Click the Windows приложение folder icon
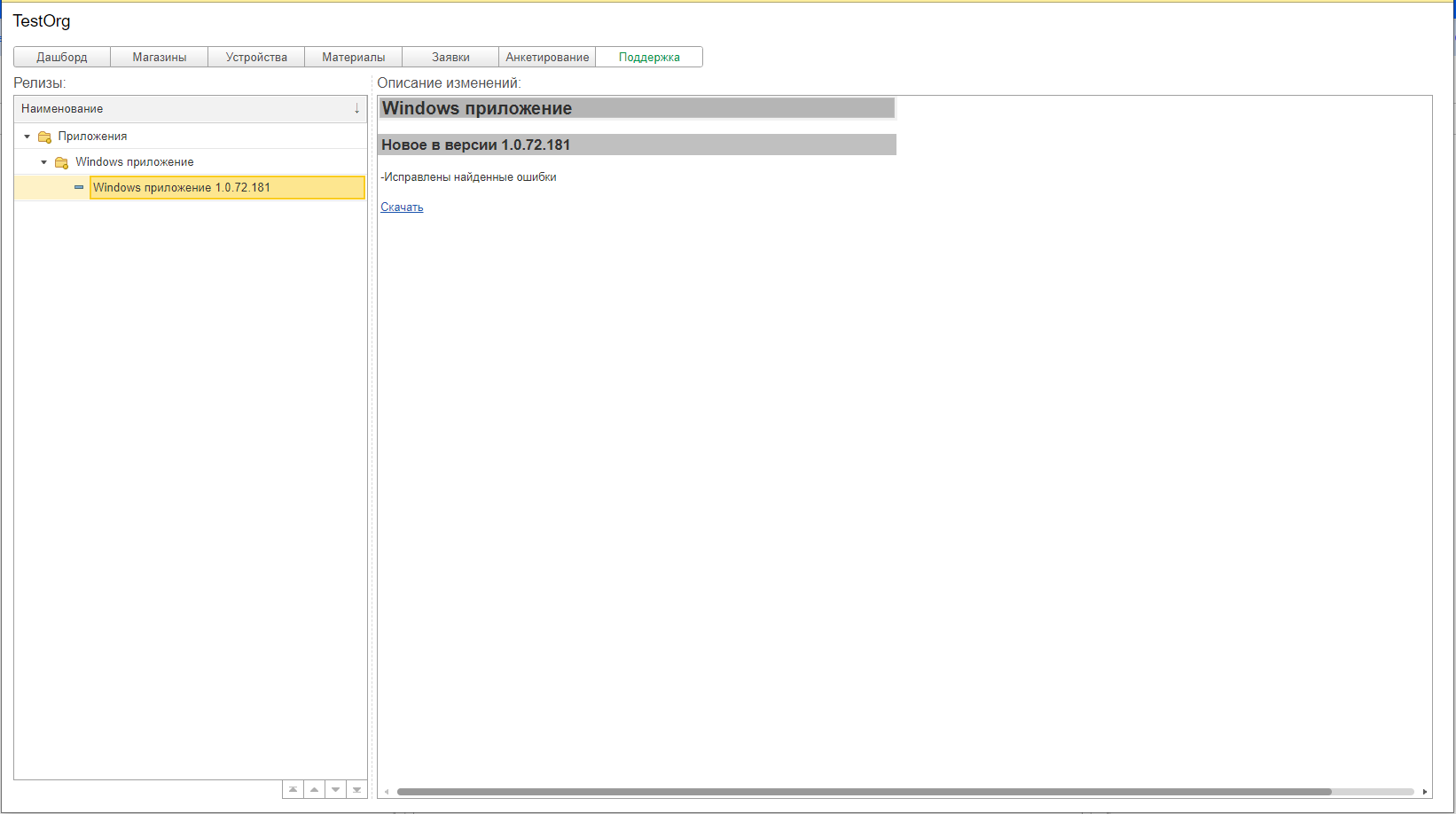The width and height of the screenshot is (1456, 814). (x=61, y=162)
